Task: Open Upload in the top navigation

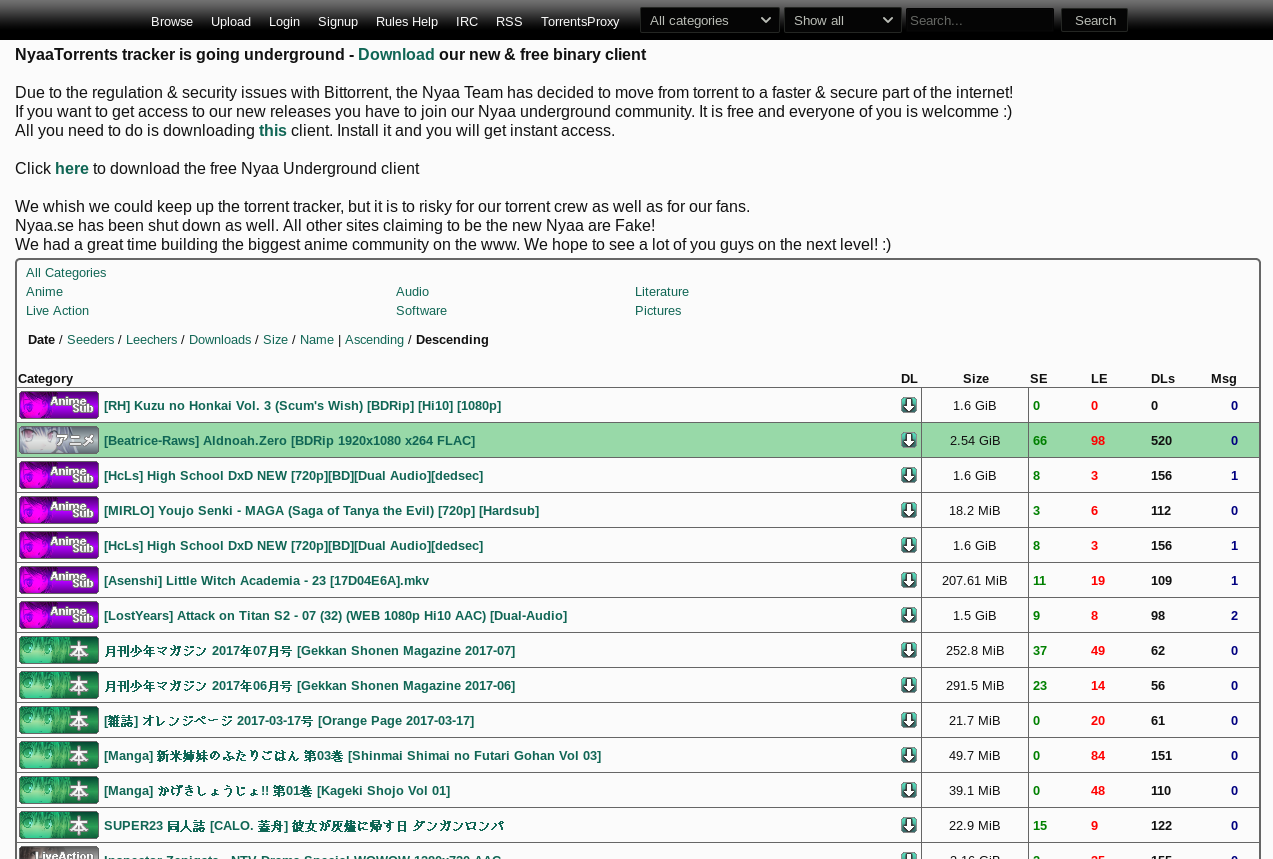Action: point(231,21)
